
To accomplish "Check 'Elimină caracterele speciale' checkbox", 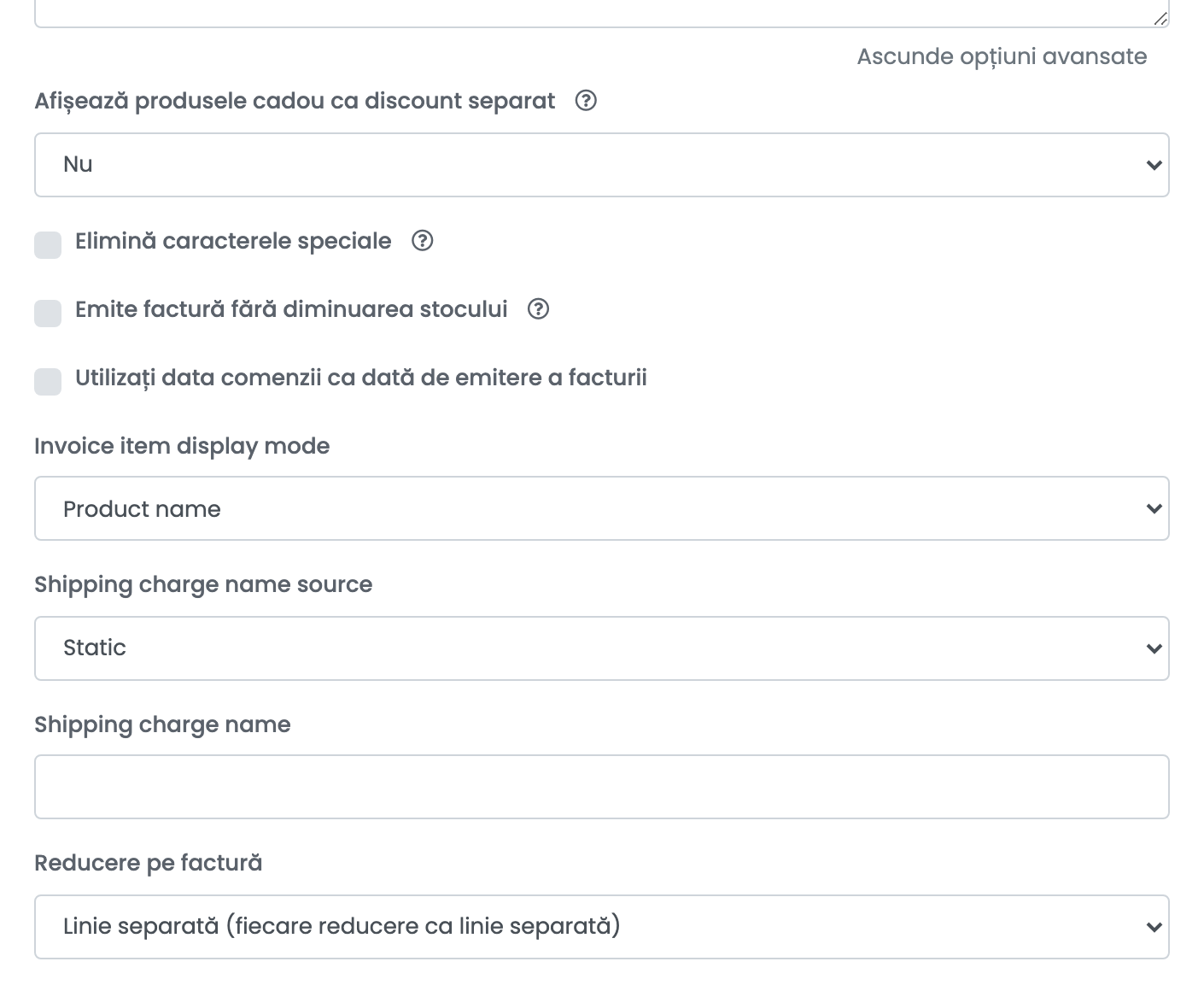I will (x=48, y=244).
